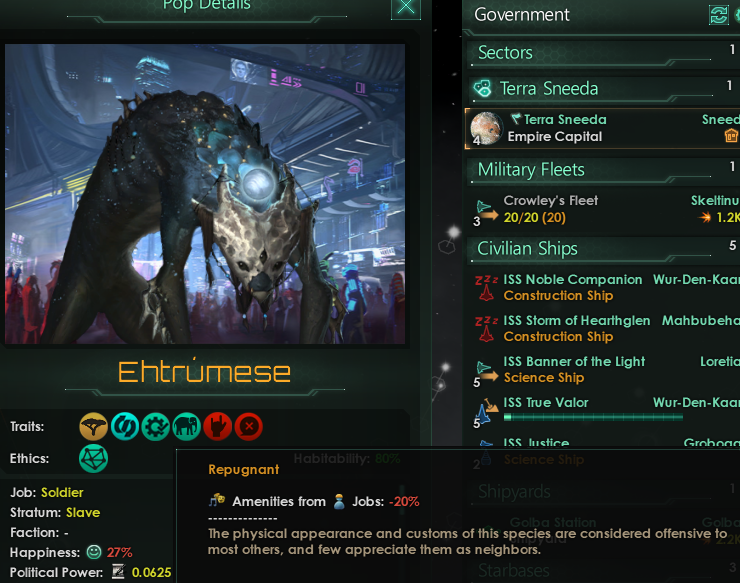Click the yellow tree trait icon
The height and width of the screenshot is (583, 740).
(93, 426)
